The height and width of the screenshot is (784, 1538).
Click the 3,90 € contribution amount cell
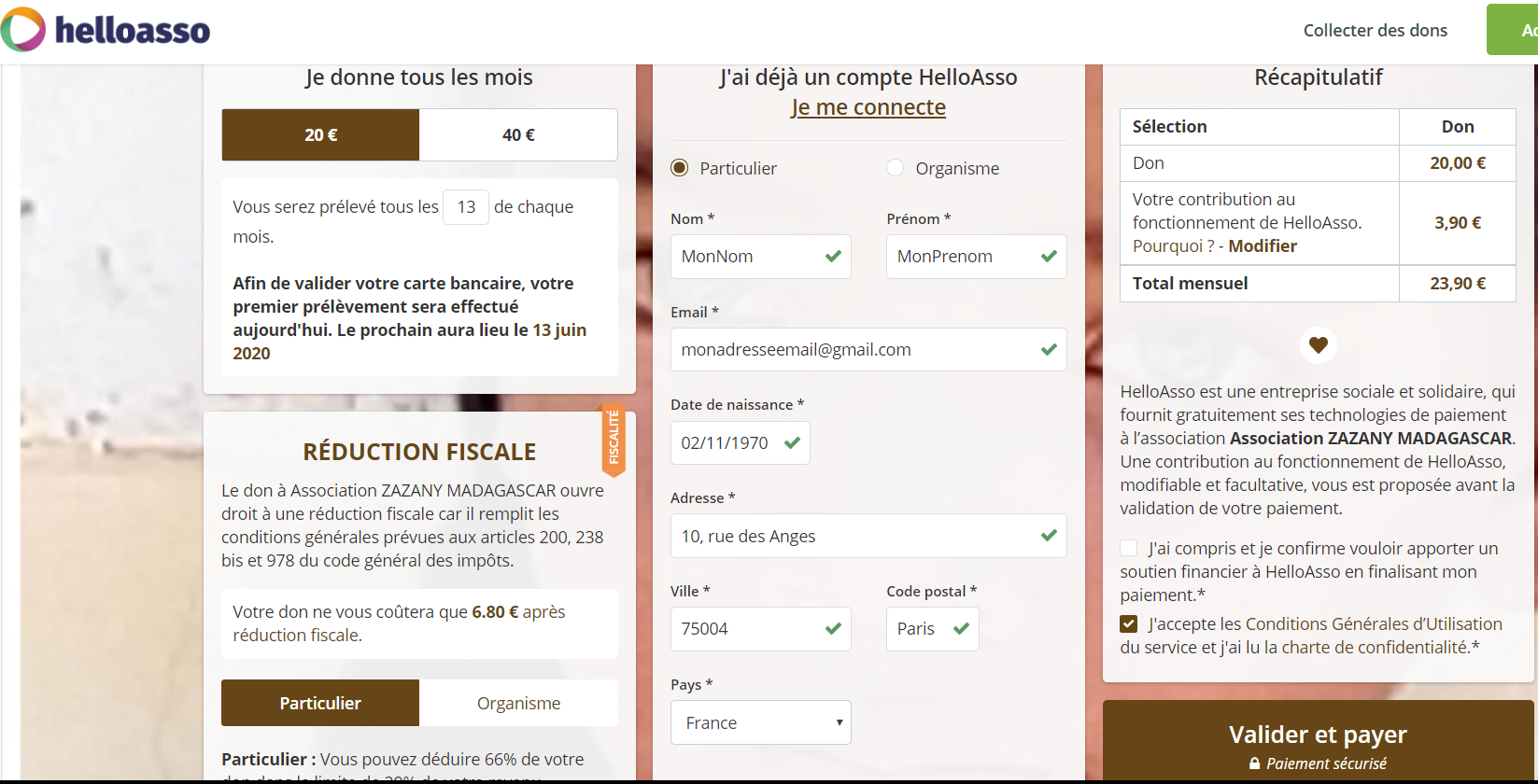(x=1457, y=222)
